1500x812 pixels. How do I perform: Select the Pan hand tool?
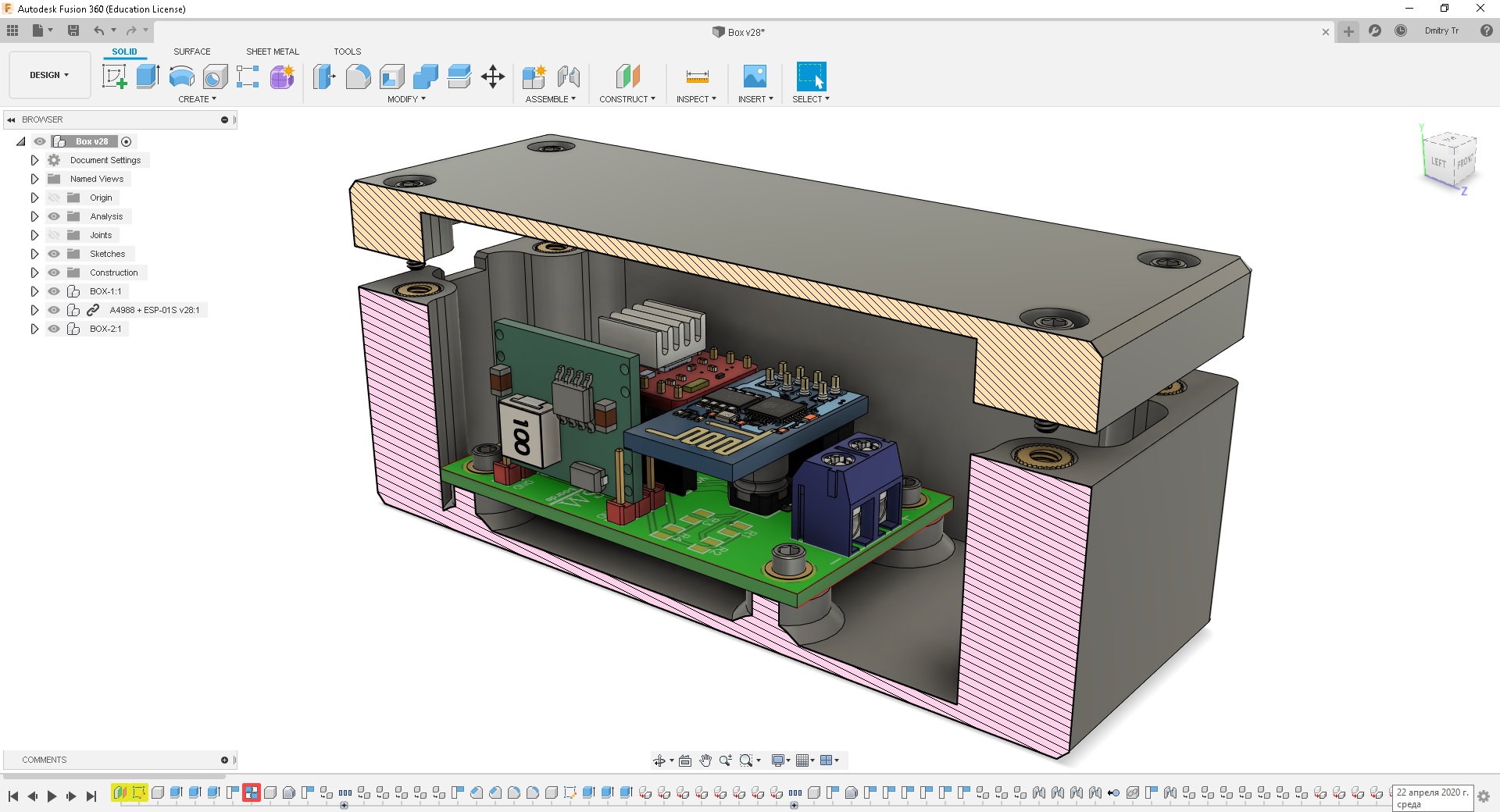point(705,760)
